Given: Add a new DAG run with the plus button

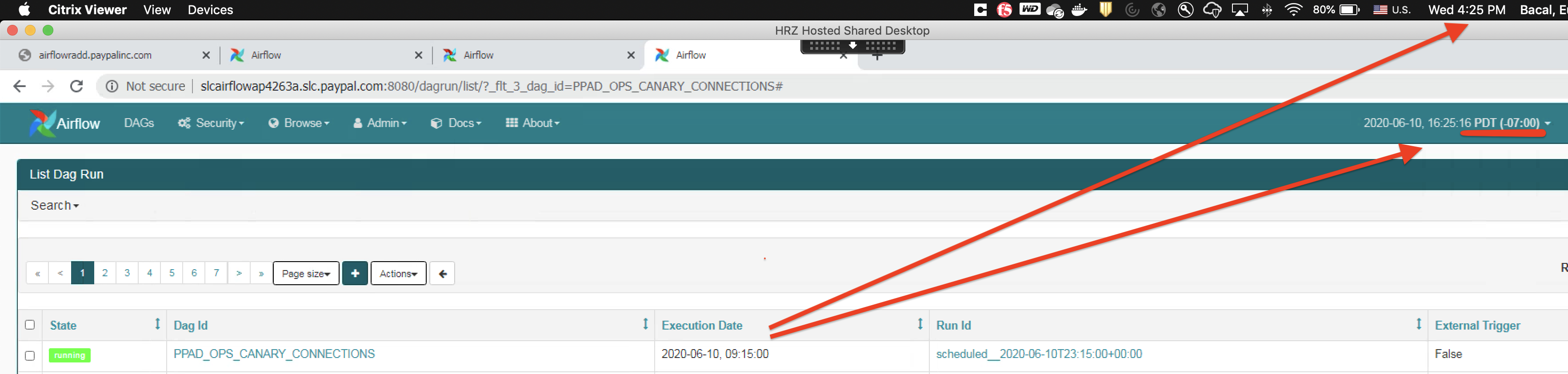Looking at the screenshot, I should click(x=355, y=274).
